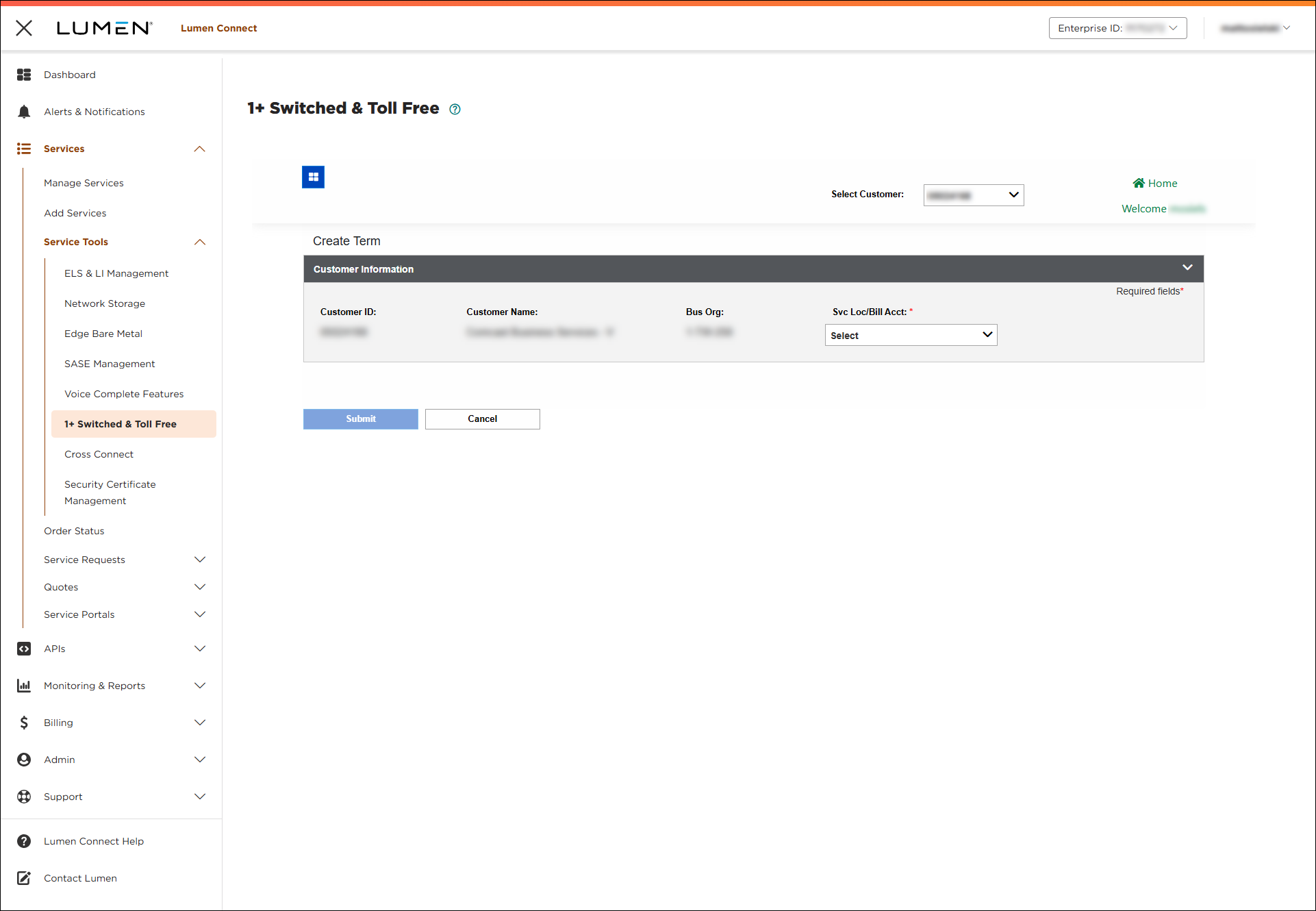Viewport: 1316px width, 911px height.
Task: Go to Dashboard
Action: coord(70,75)
